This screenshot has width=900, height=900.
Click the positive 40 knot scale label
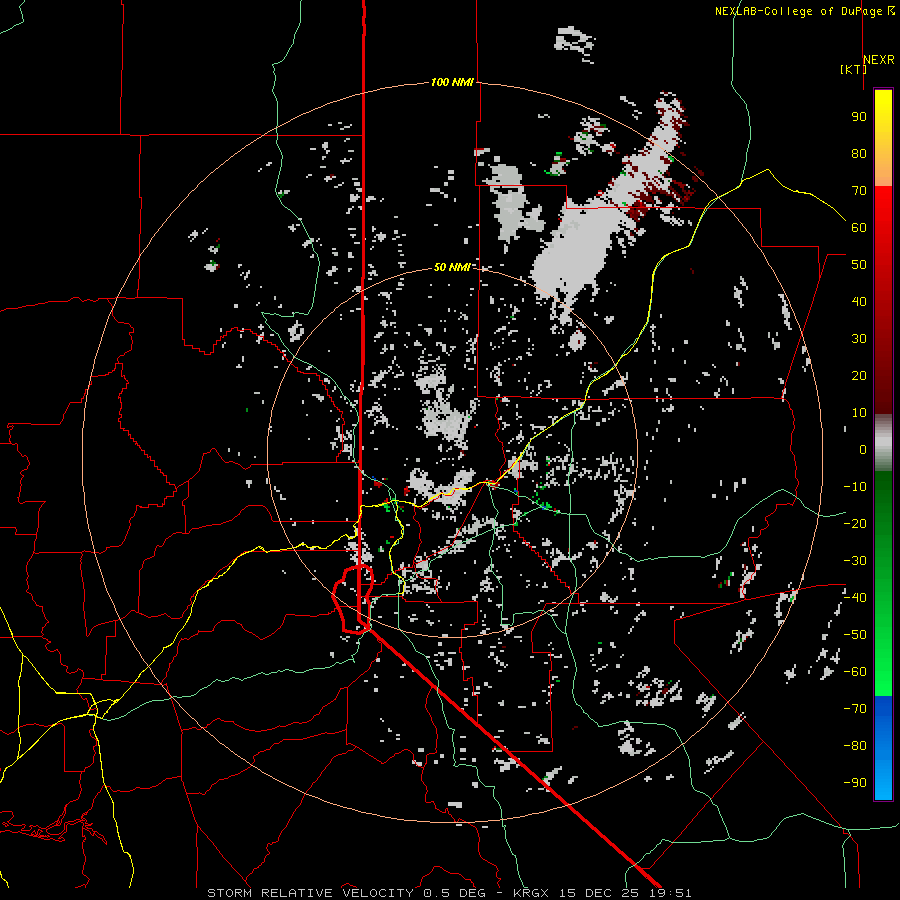[x=859, y=301]
